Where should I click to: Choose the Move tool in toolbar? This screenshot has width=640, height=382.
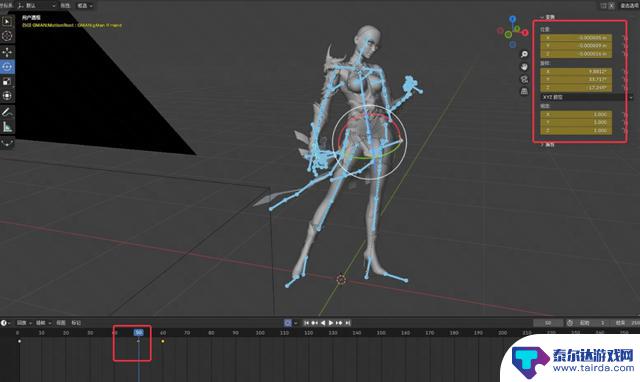7,52
